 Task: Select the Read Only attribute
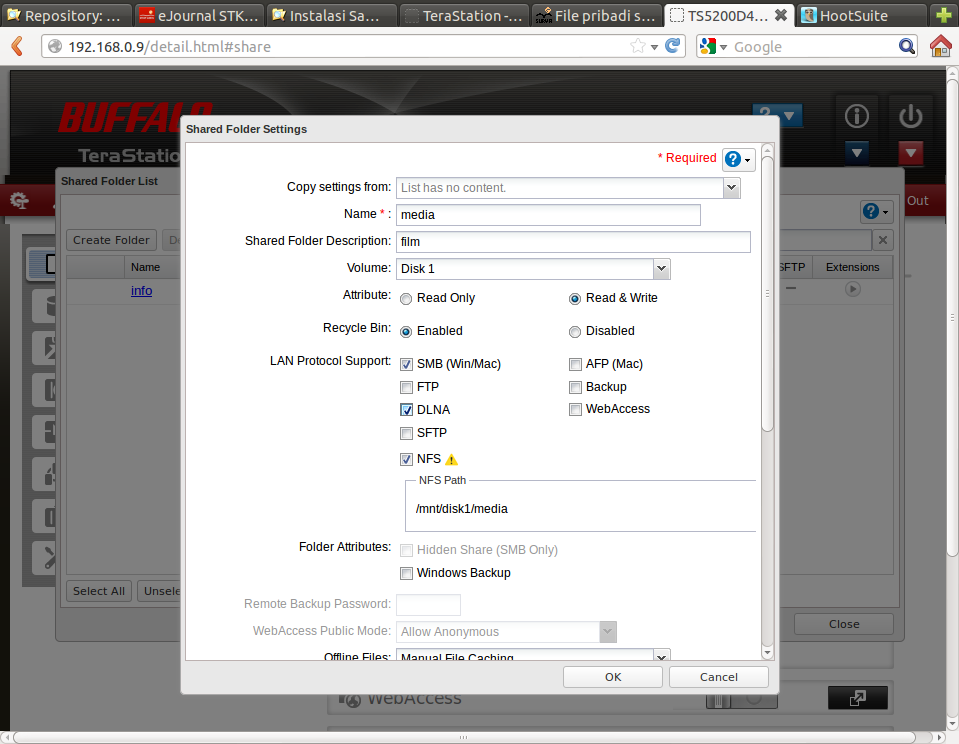click(406, 299)
